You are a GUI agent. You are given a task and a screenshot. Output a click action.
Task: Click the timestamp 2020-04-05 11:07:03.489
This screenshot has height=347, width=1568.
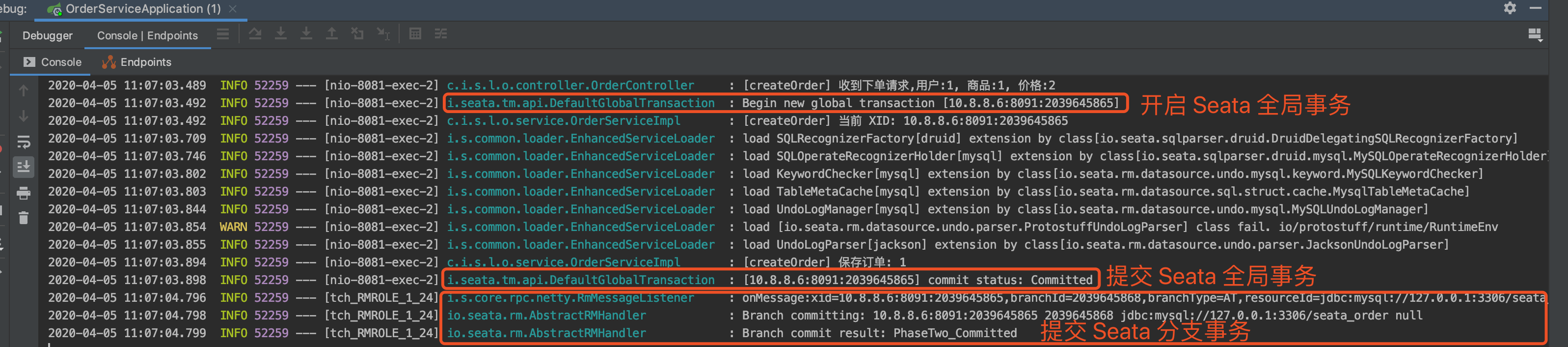click(x=127, y=86)
